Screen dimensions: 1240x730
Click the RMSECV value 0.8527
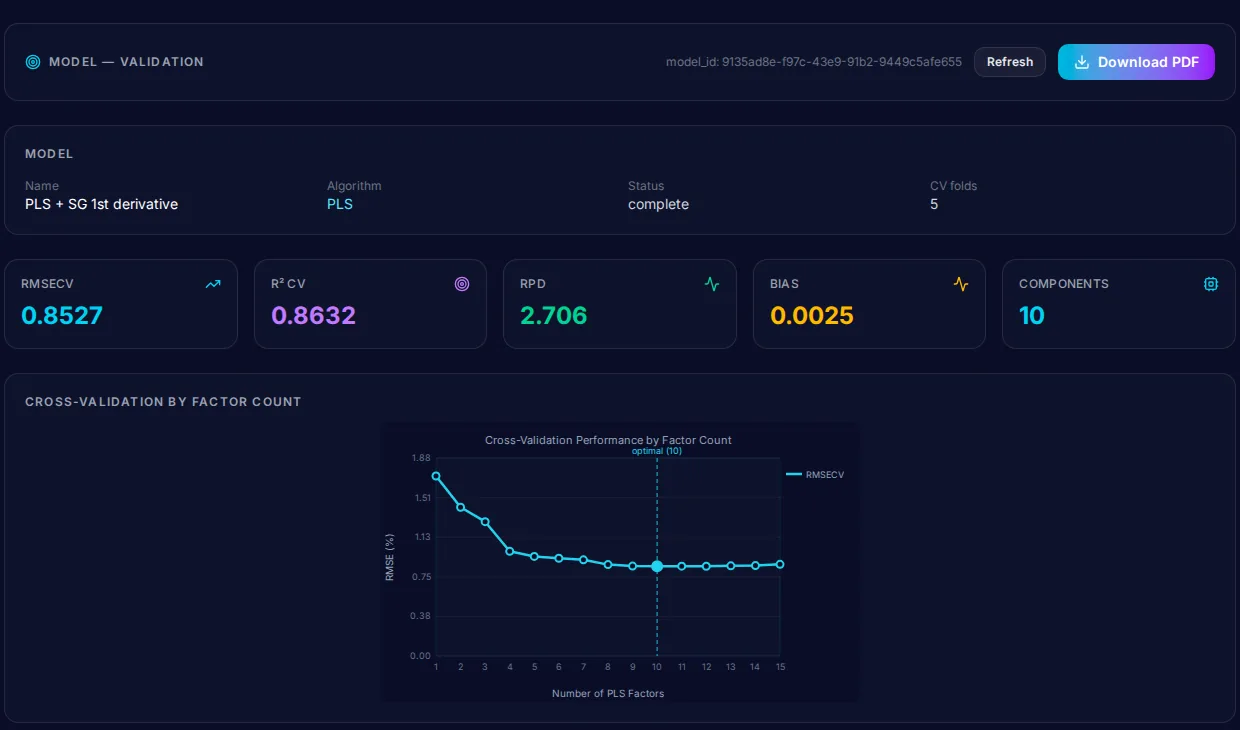tap(62, 316)
